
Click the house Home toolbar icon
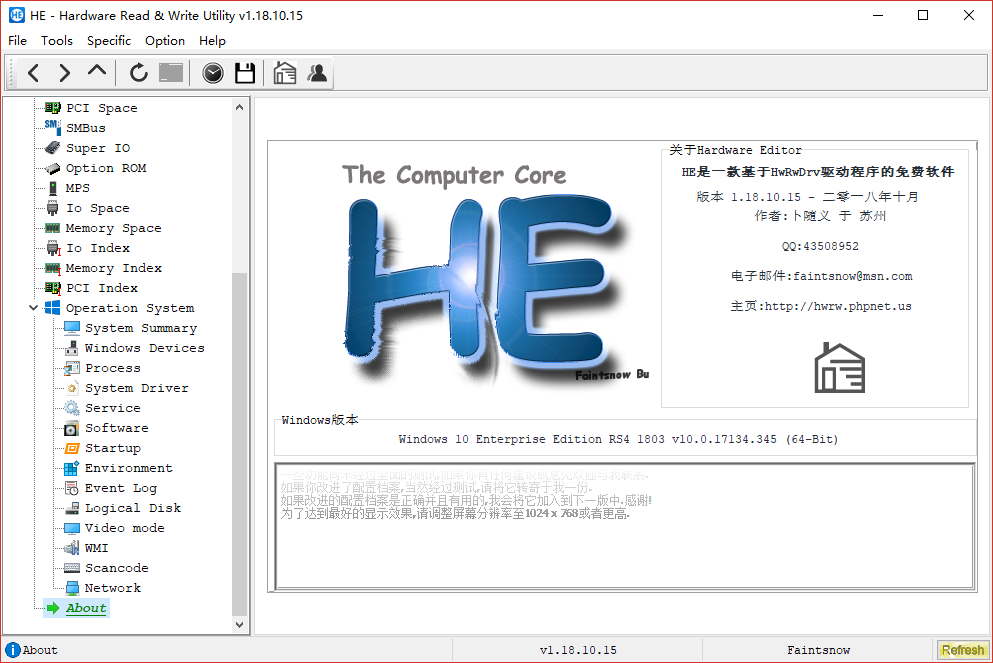285,73
